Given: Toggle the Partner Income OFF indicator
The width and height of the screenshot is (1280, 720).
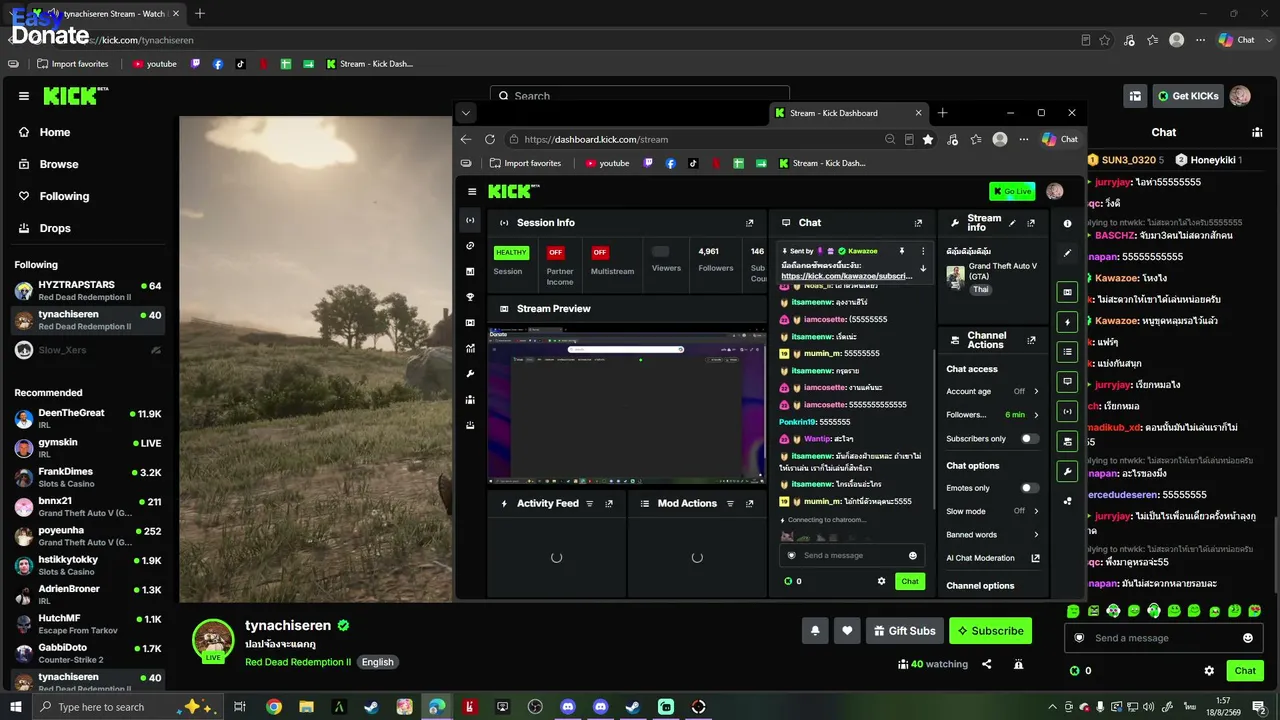Looking at the screenshot, I should click(556, 252).
